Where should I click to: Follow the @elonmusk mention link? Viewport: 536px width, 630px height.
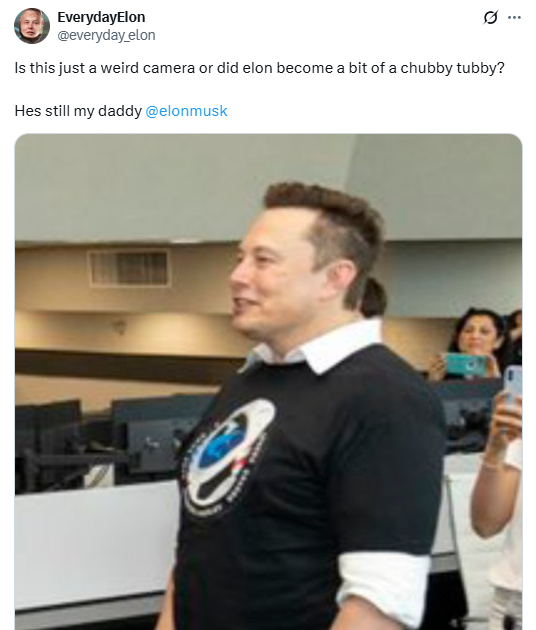coord(186,111)
